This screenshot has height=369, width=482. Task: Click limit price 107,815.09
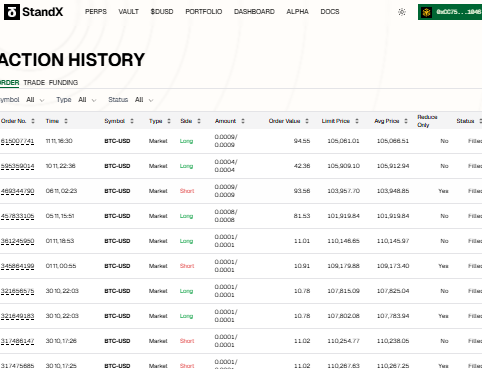point(343,291)
